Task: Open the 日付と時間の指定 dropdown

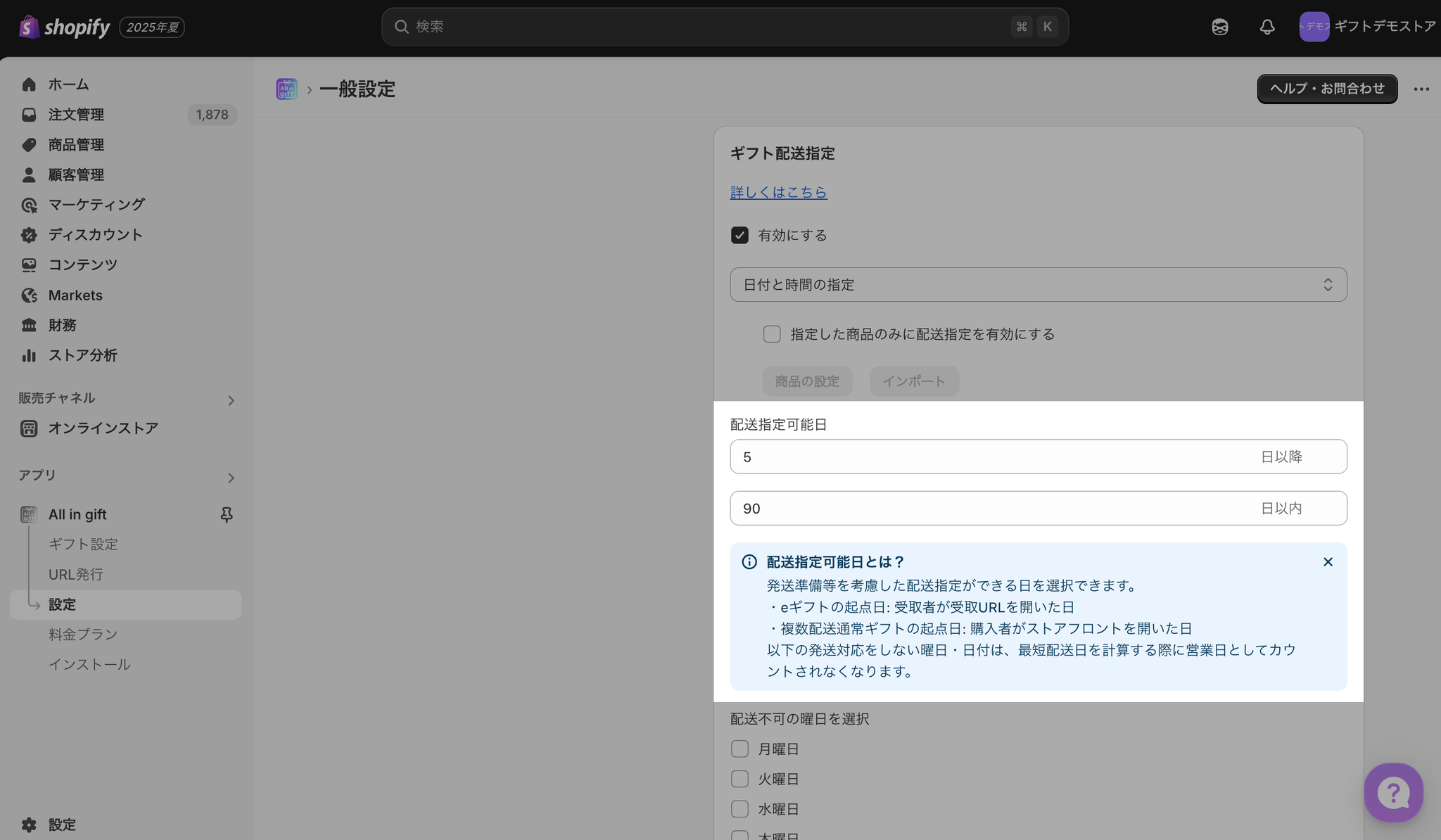Action: tap(1038, 284)
